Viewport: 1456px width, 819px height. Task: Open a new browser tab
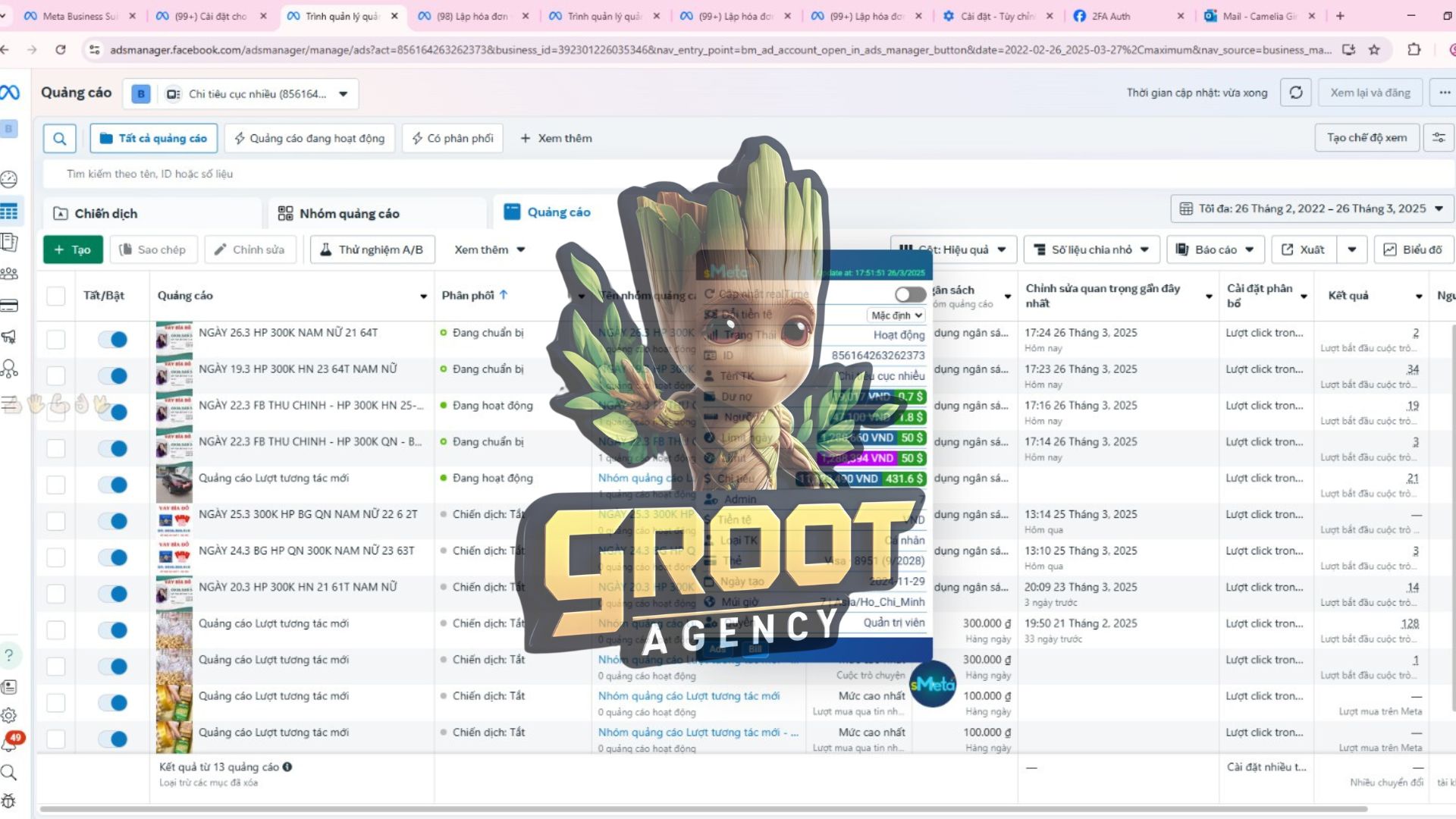(1340, 16)
